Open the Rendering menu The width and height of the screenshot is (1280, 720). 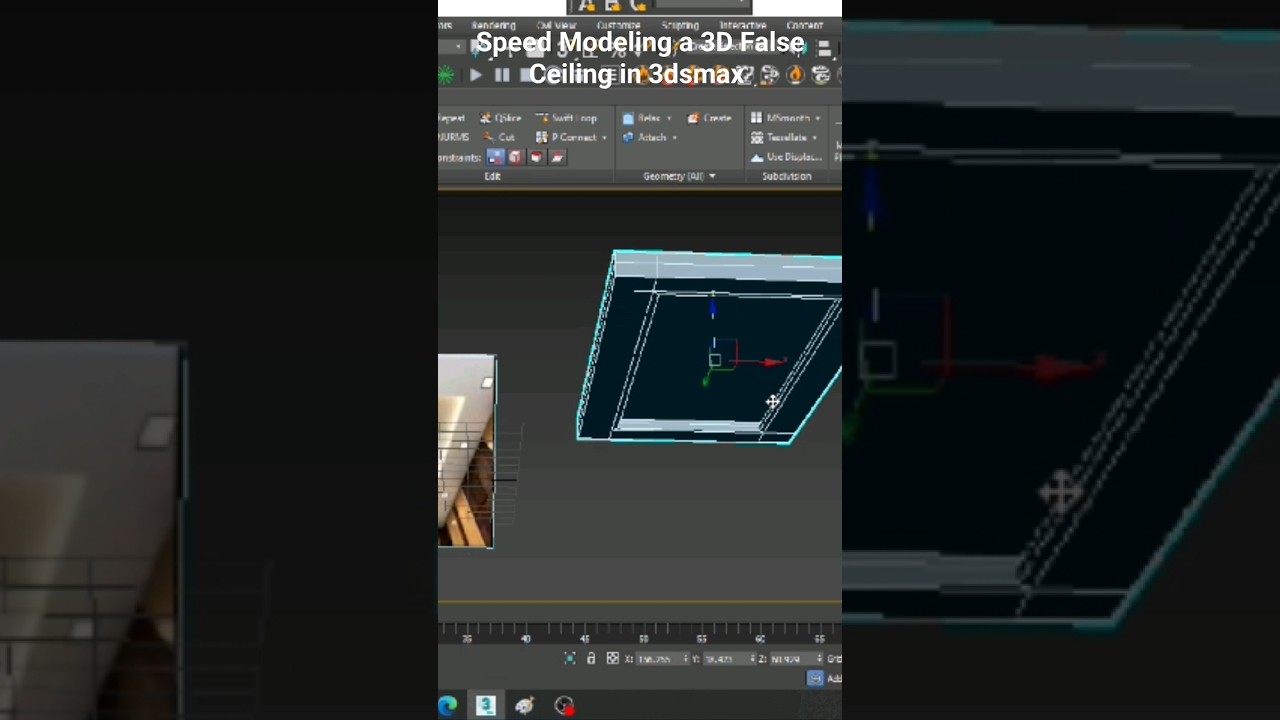point(493,25)
